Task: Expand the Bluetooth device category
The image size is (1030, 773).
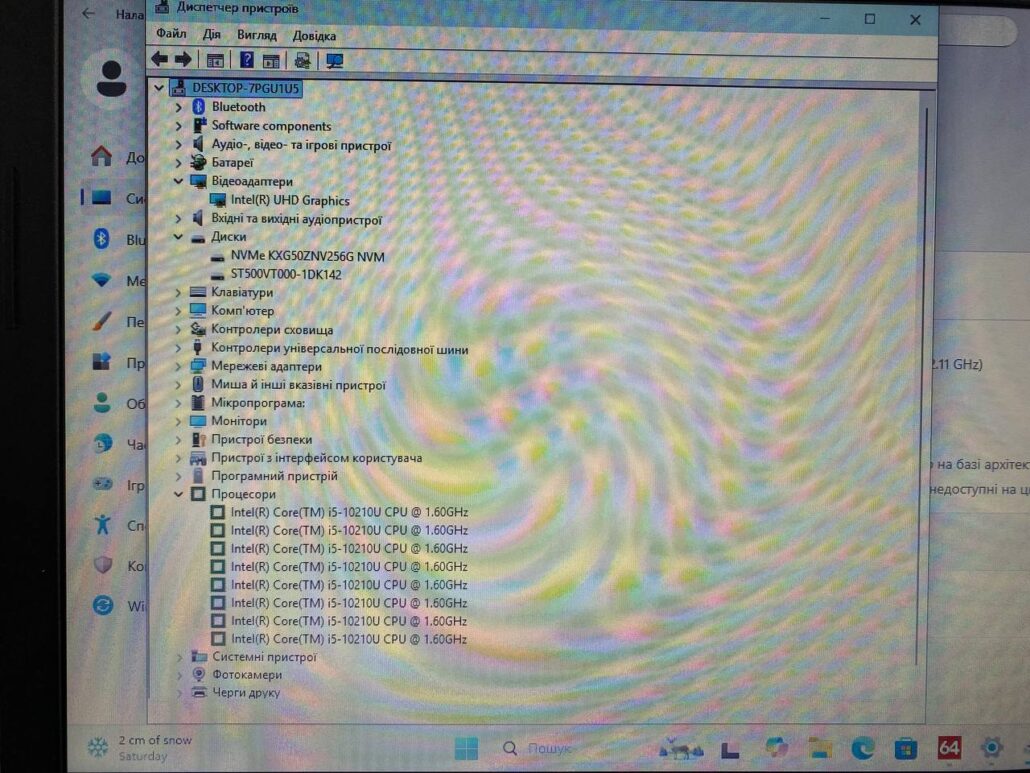Action: 179,107
